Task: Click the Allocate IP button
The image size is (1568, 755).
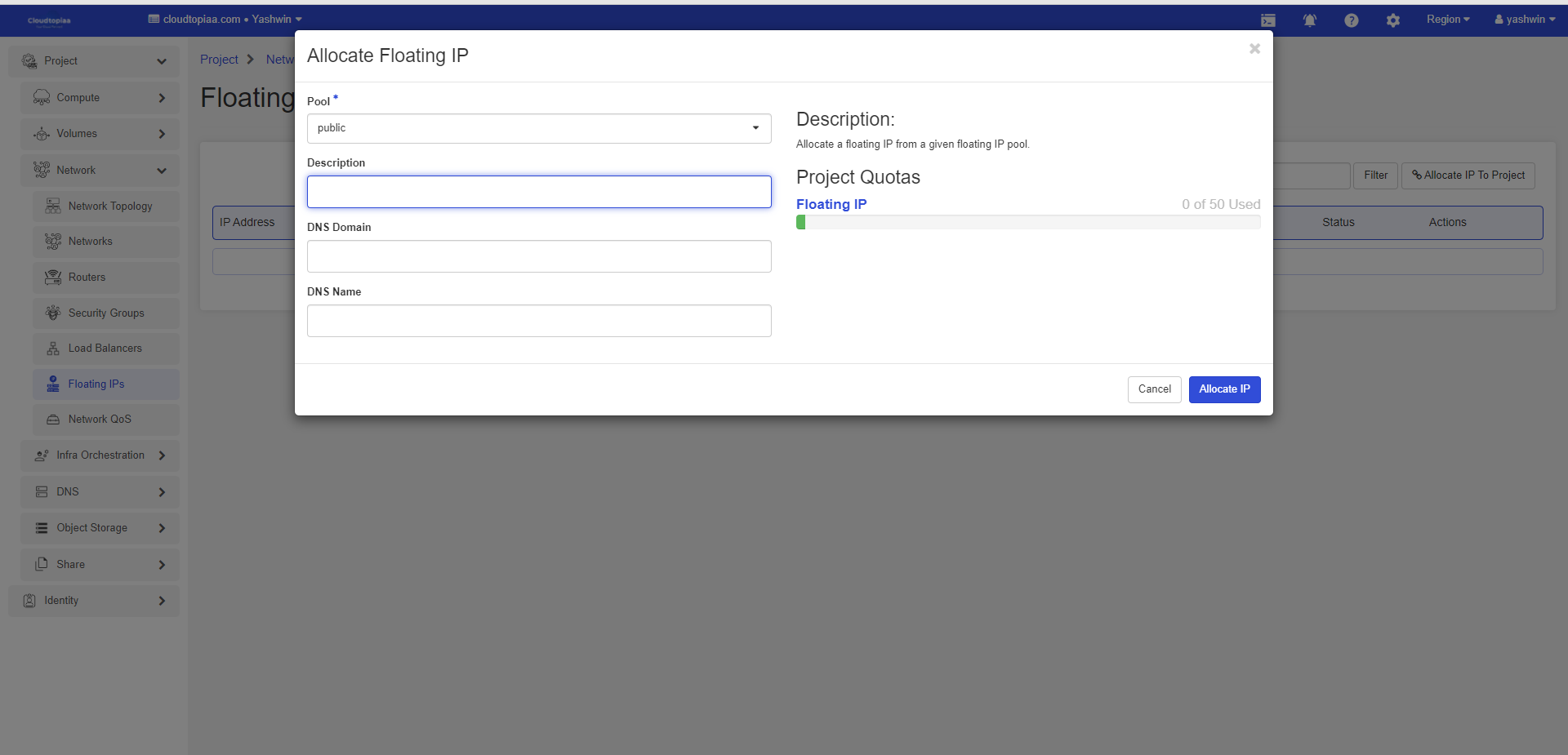Action: tap(1223, 389)
